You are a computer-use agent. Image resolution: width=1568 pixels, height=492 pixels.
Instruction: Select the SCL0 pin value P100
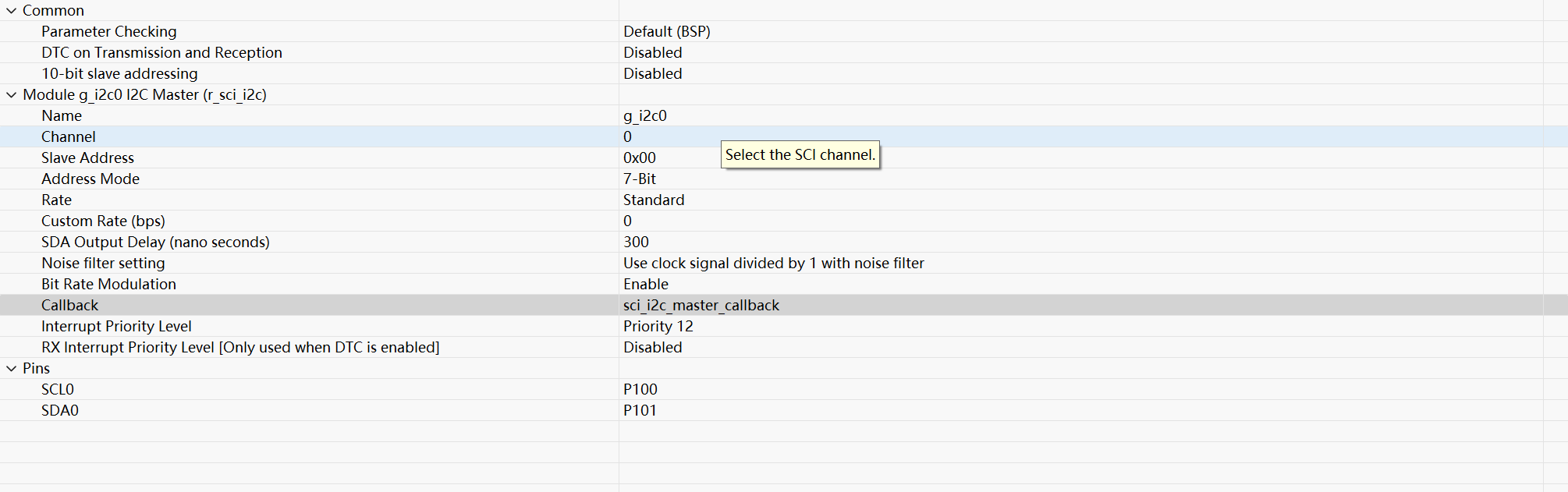pyautogui.click(x=1080, y=389)
